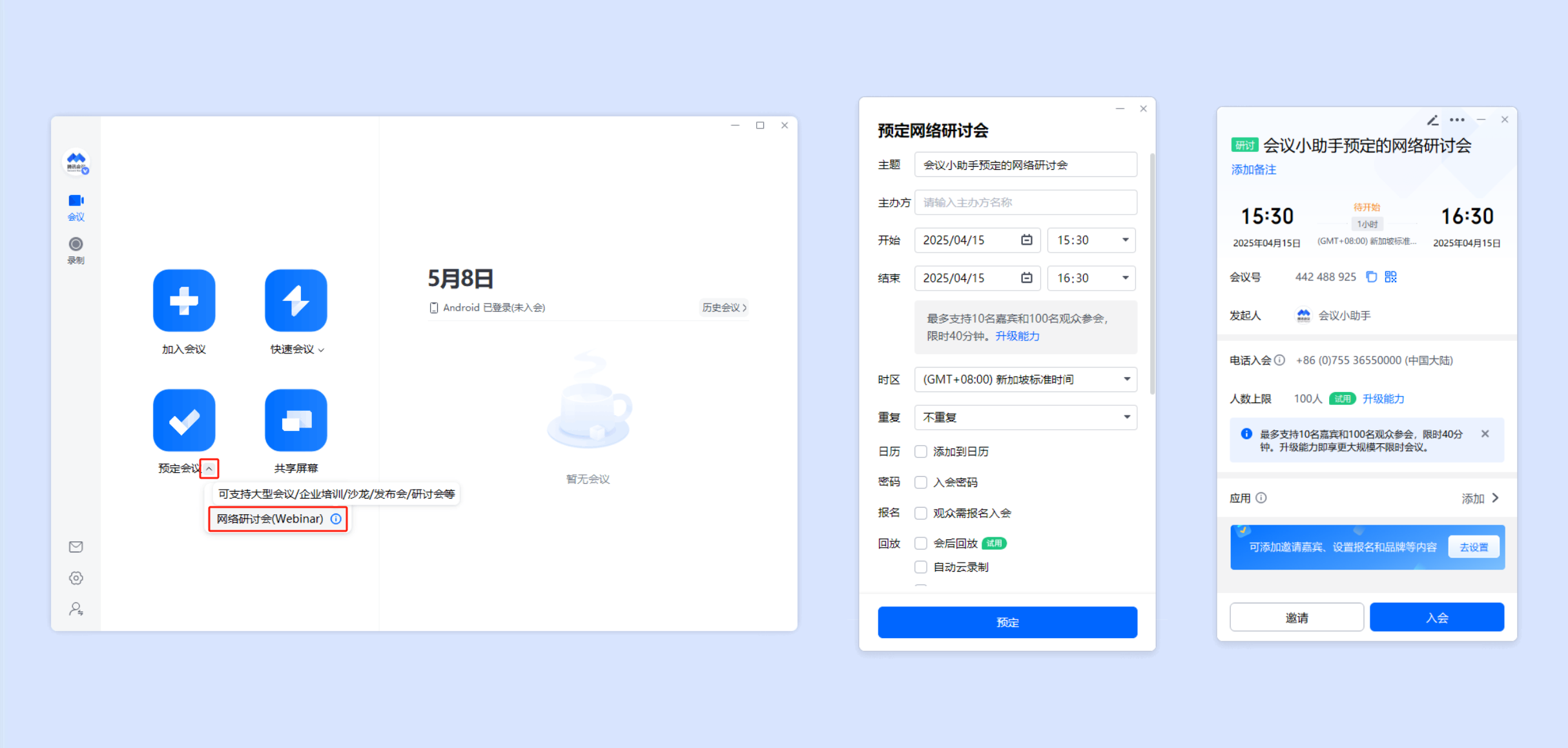
Task: Click the edit pencil icon on webinar details
Action: click(1432, 120)
